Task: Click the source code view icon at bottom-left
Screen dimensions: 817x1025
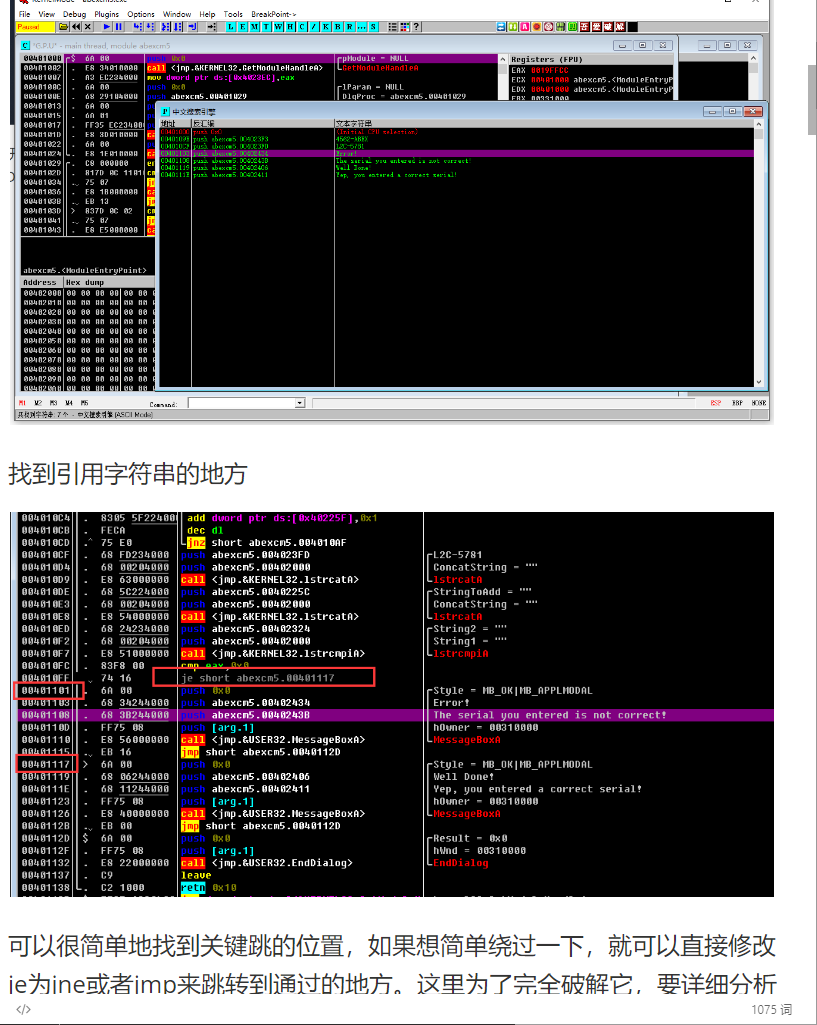Action: coord(23,1009)
